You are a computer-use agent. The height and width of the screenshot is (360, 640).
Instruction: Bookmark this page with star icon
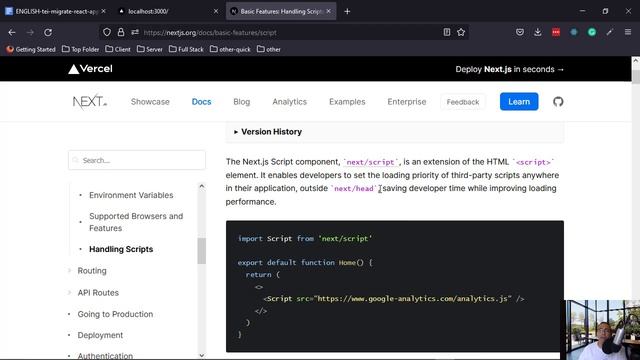pyautogui.click(x=461, y=32)
